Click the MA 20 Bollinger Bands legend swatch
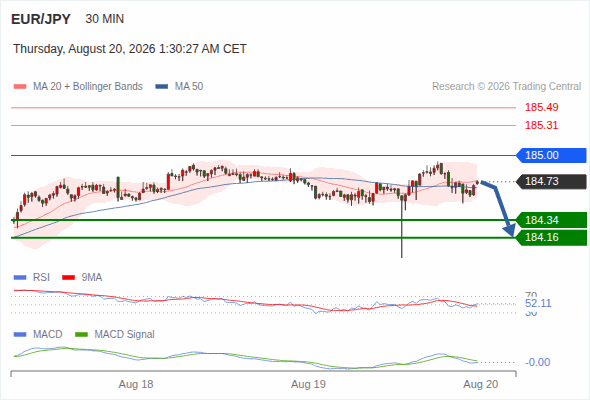Image resolution: width=590 pixels, height=400 pixels. 20,87
